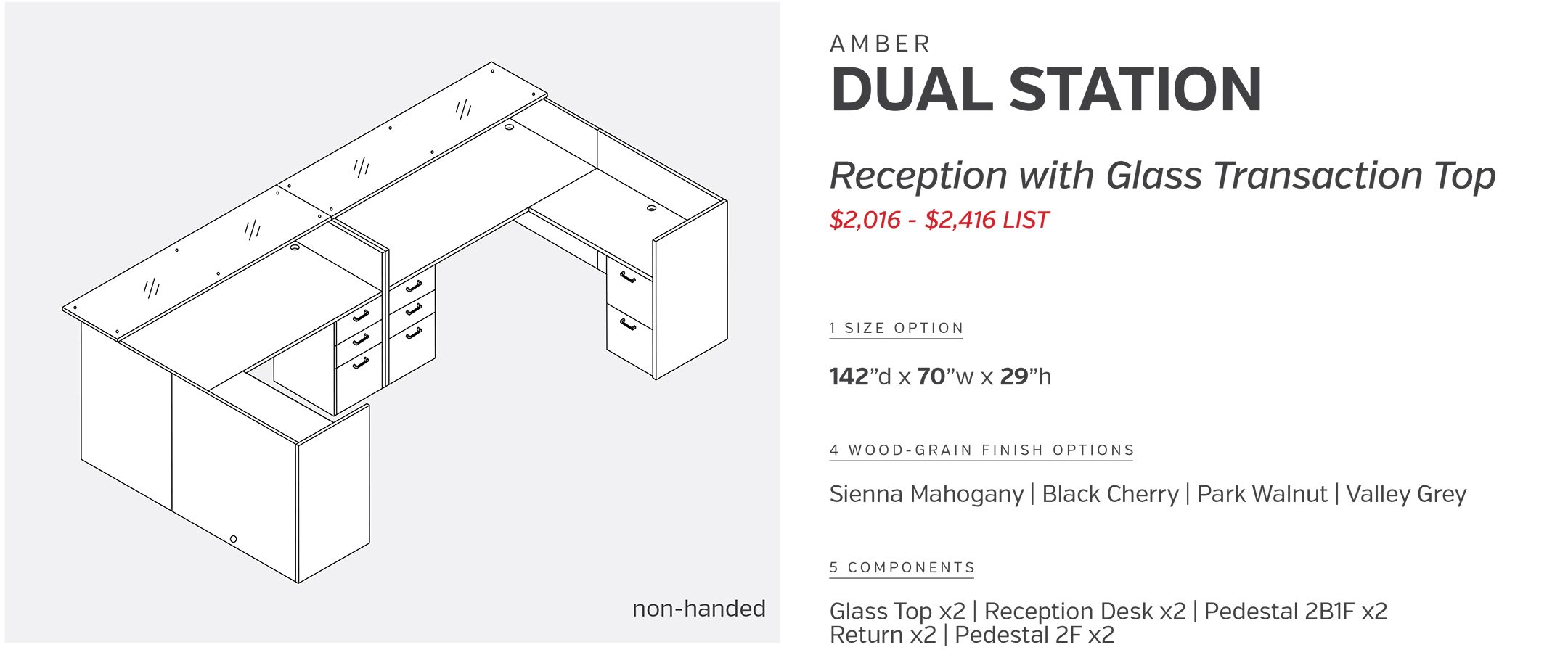This screenshot has width=1568, height=671.
Task: Open the 4 WOOD-GRAIN FINISH OPTIONS header
Action: [x=981, y=450]
